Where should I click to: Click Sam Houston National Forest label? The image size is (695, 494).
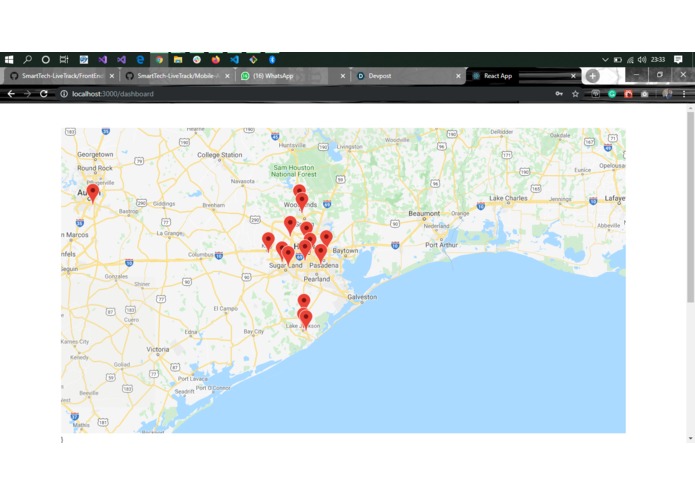pyautogui.click(x=294, y=171)
